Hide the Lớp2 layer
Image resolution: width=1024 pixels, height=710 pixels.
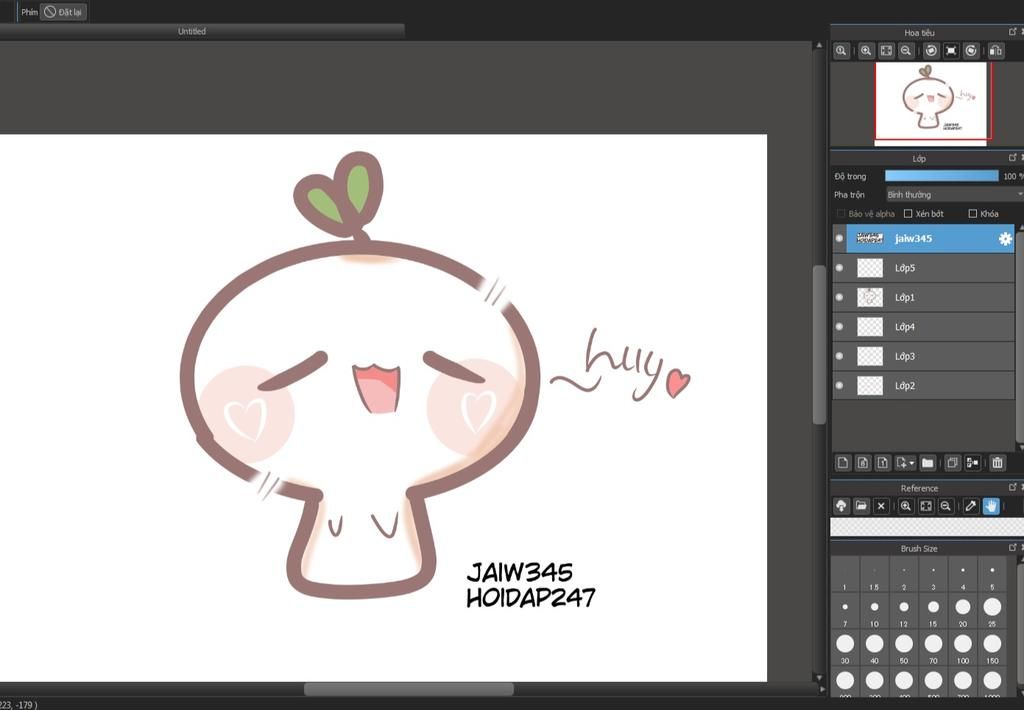(839, 385)
